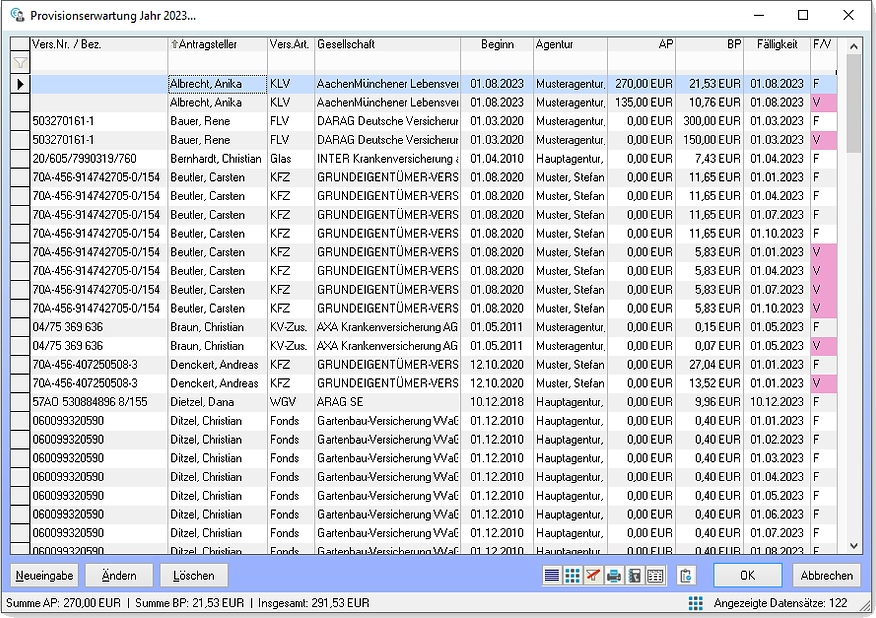
Task: Click filter field under Antragsteller
Action: pos(217,63)
